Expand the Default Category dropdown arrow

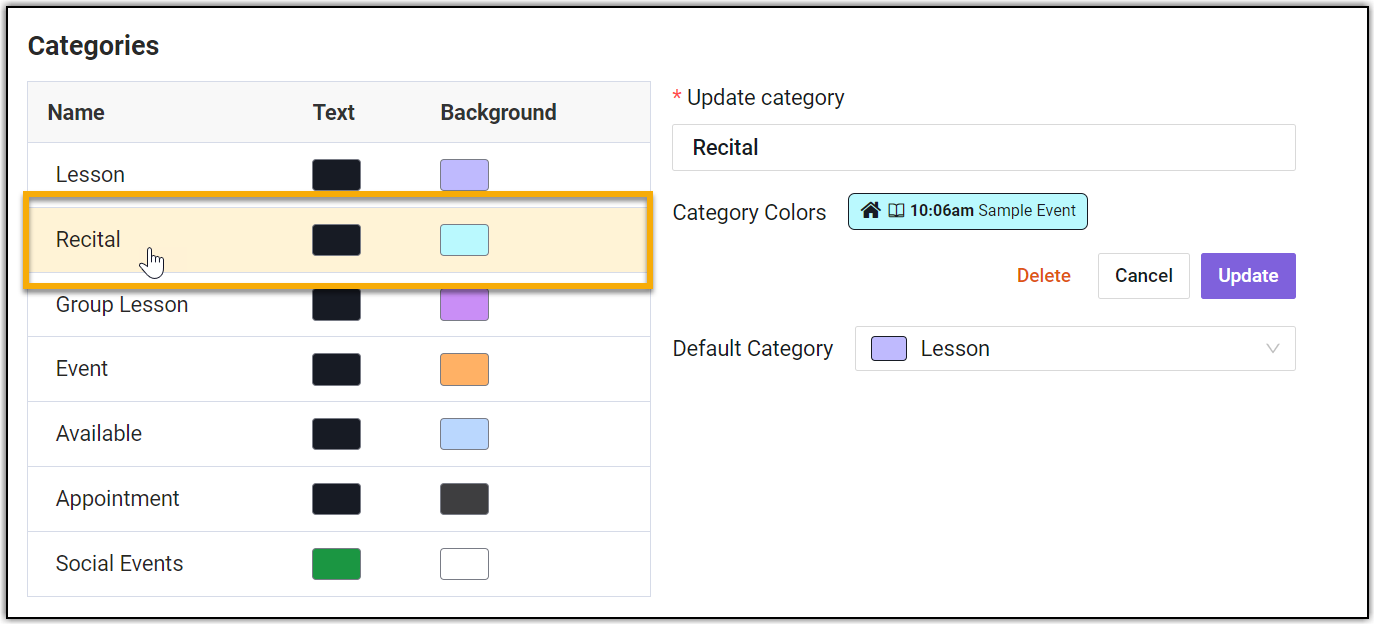[x=1272, y=349]
